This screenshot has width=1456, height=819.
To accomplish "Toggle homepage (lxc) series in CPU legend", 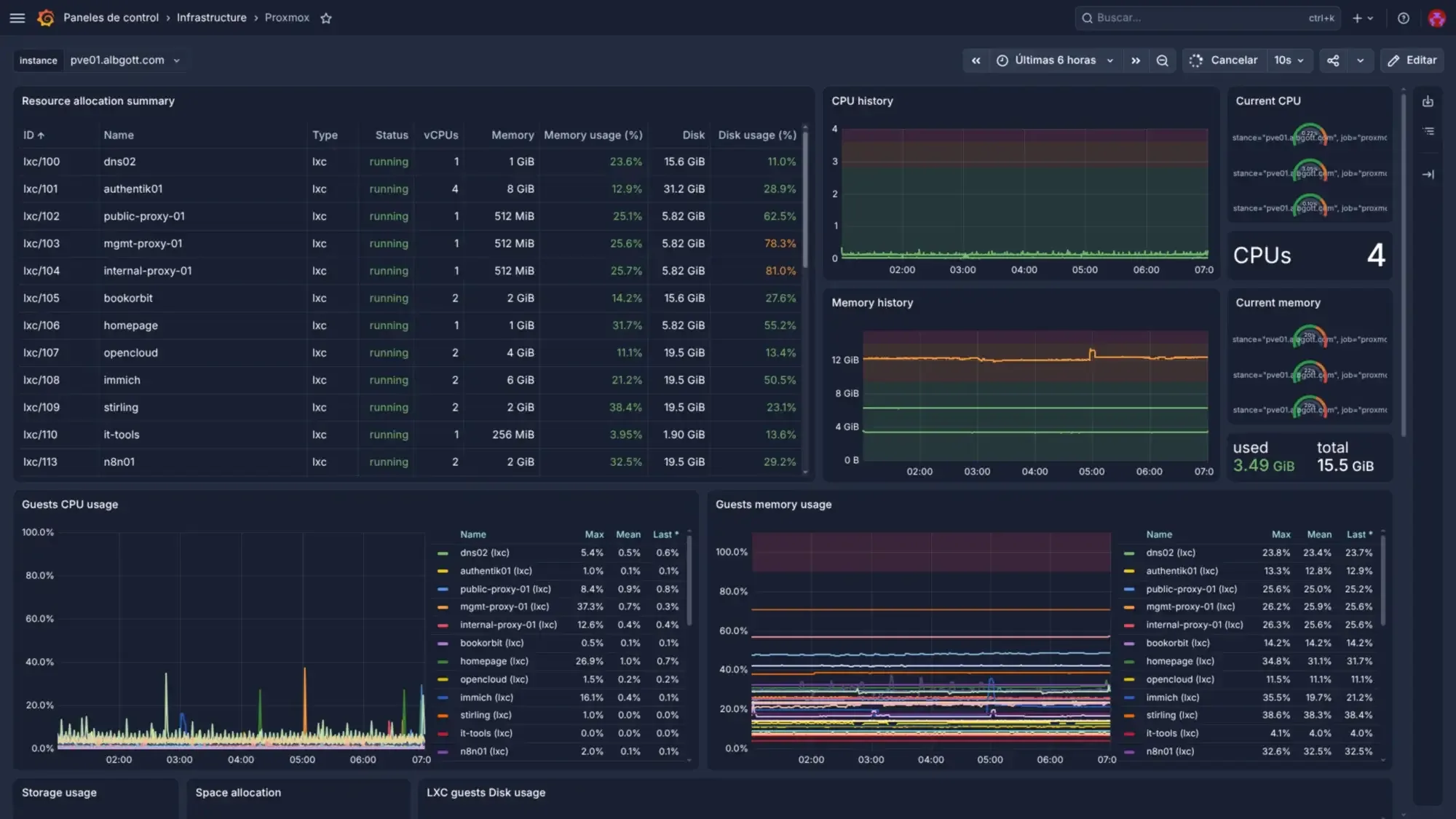I will pos(494,662).
